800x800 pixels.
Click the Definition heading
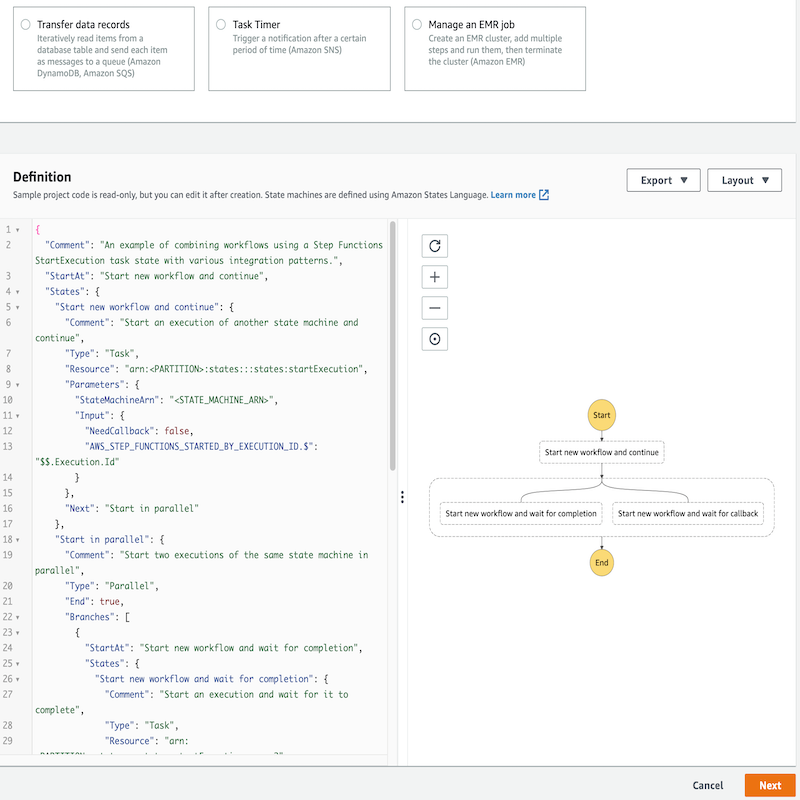tap(42, 177)
